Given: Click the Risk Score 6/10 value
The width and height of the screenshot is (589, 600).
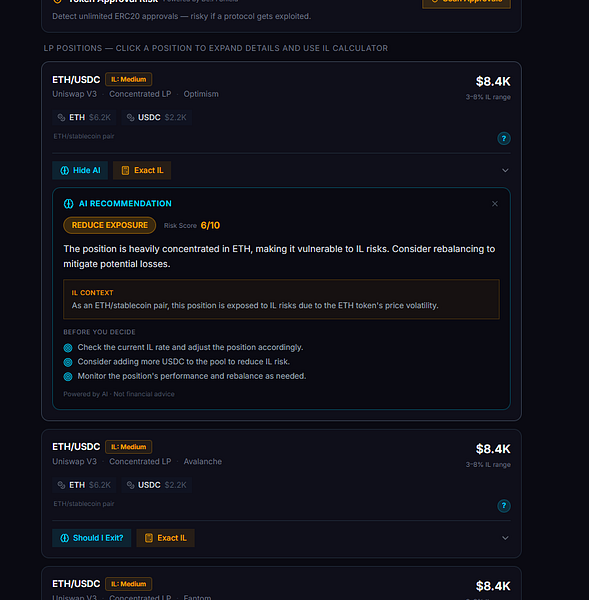Looking at the screenshot, I should click(x=210, y=225).
